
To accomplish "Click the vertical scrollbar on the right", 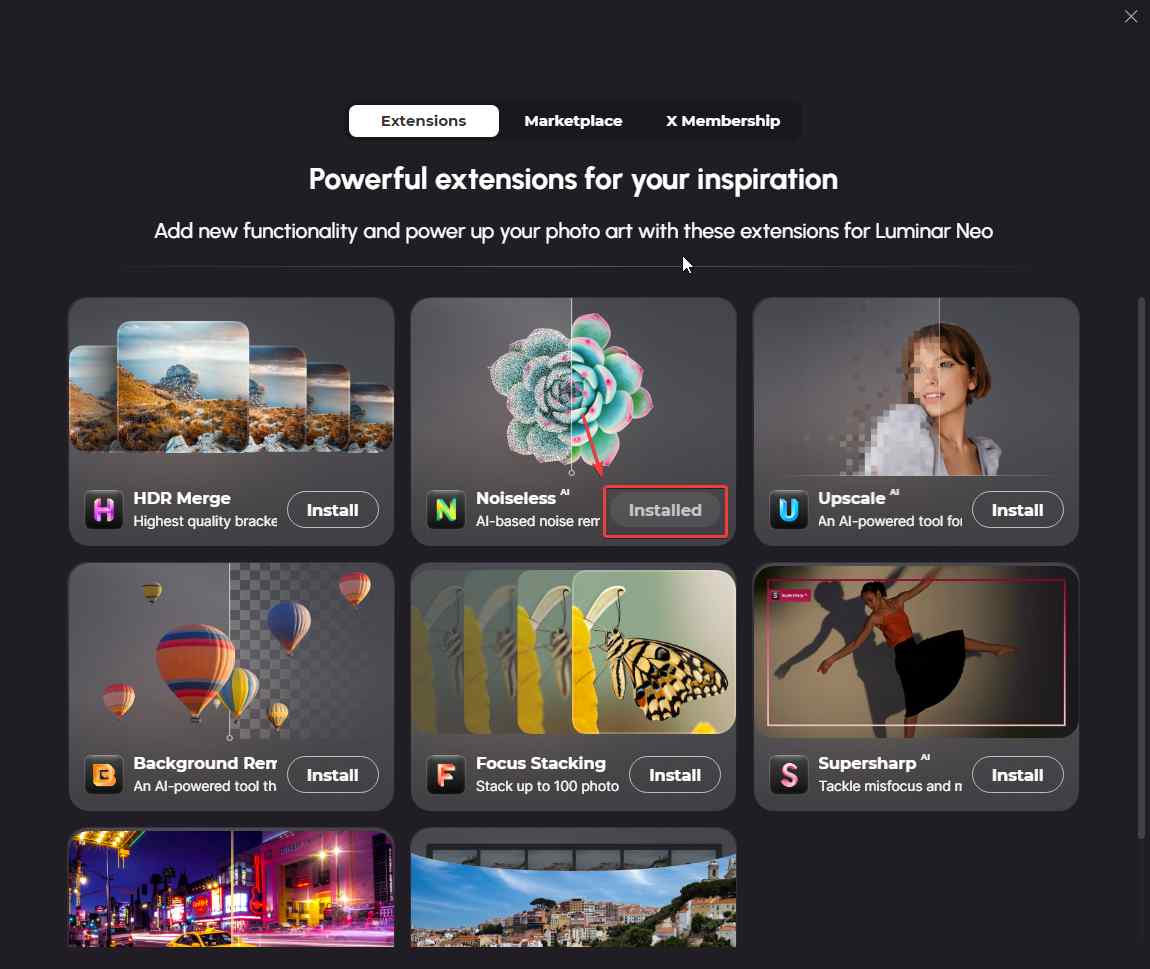I will 1140,568.
